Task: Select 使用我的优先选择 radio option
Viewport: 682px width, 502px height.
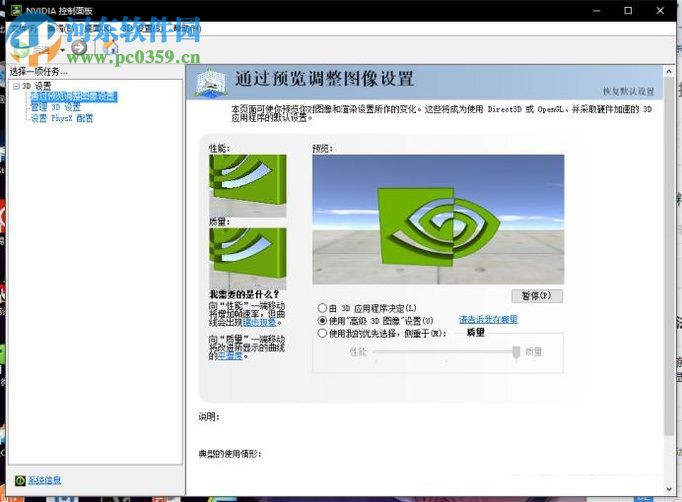Action: pos(382,333)
